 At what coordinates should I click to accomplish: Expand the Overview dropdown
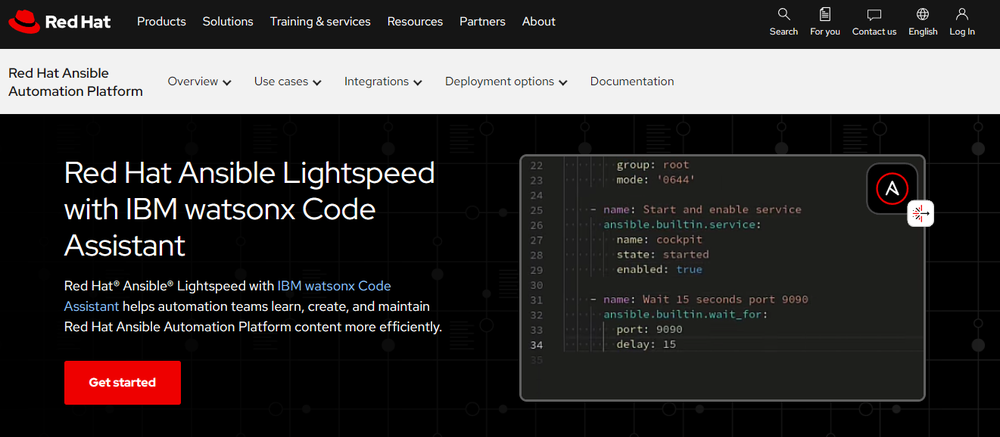[200, 82]
